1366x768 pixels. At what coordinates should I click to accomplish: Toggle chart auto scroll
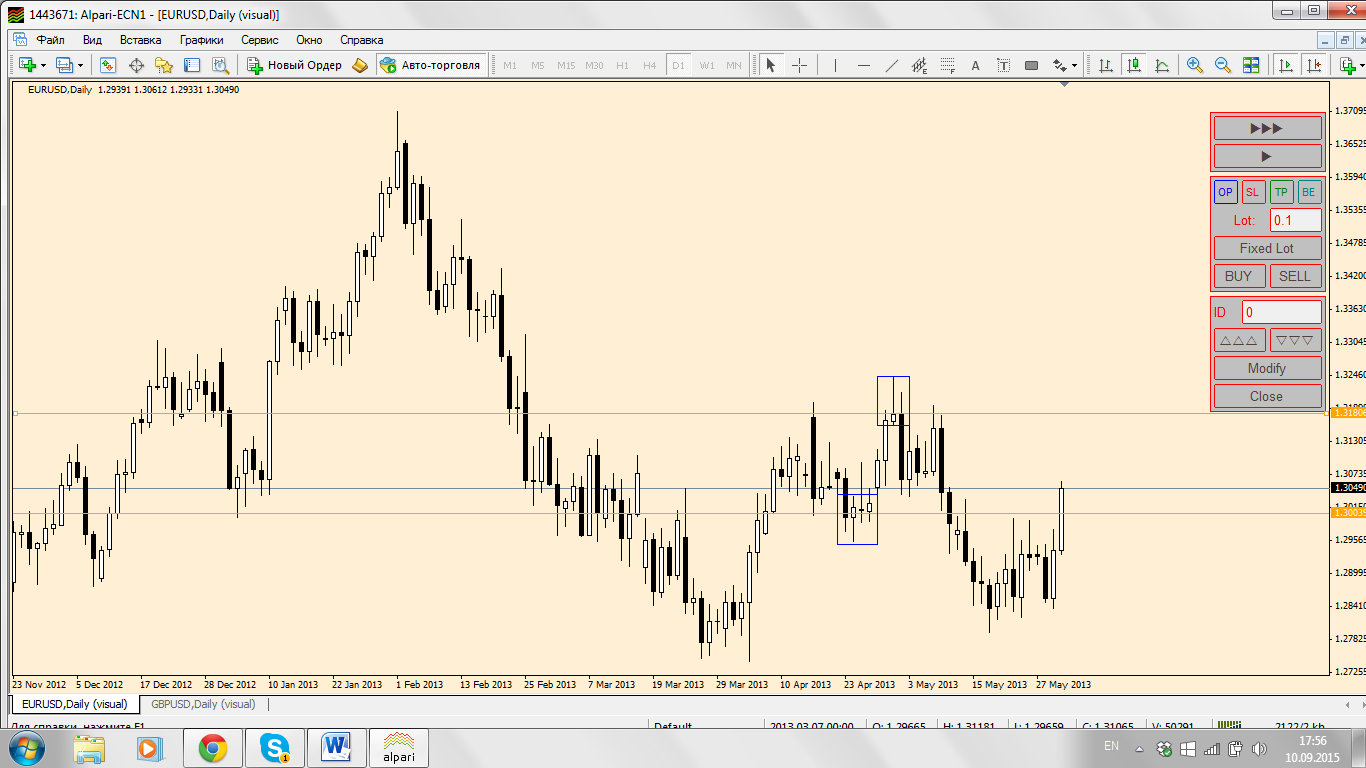(1286, 65)
